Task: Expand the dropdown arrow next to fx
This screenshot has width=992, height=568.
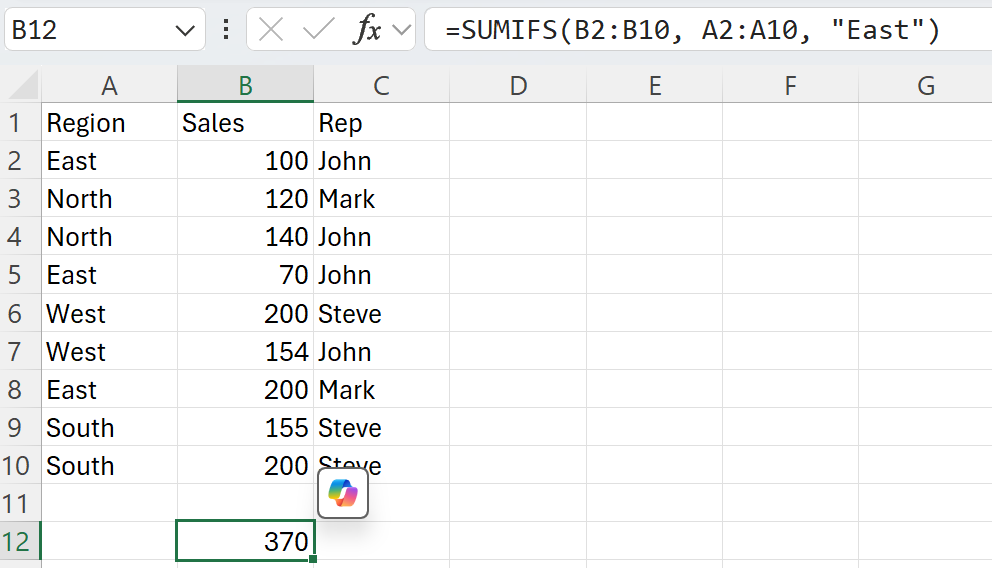Action: pos(402,30)
